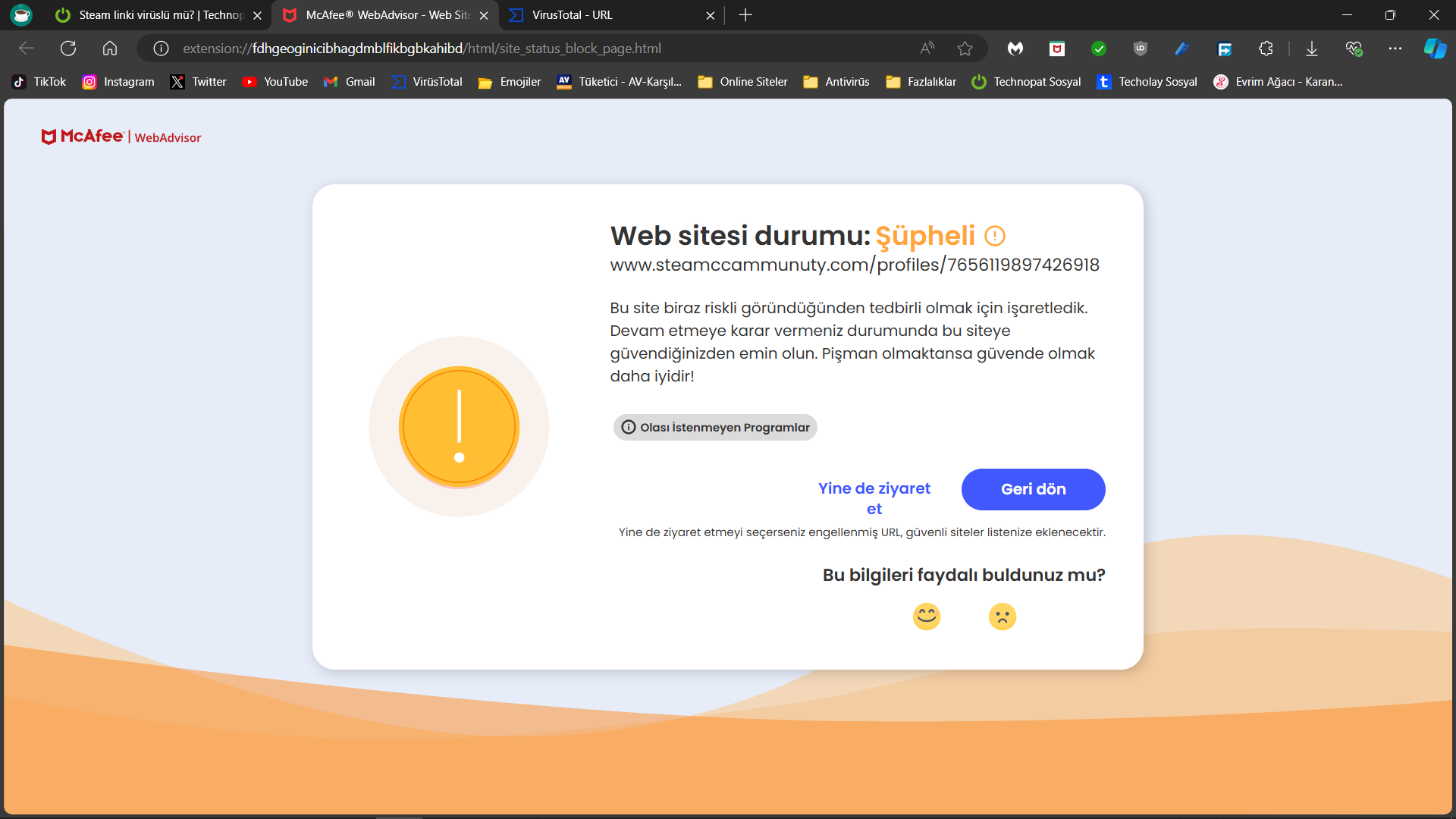Open the uBlock Origin shield icon
1456x819 pixels.
pos(1140,49)
